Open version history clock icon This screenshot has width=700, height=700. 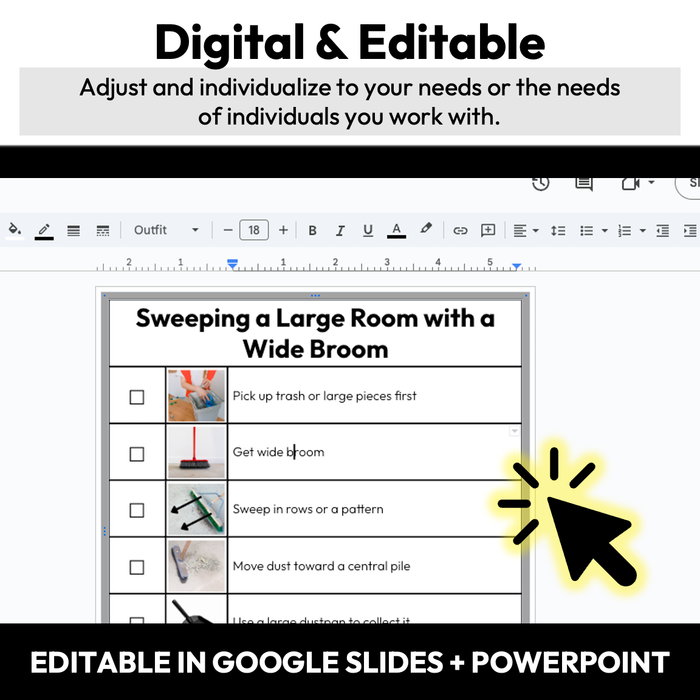click(540, 183)
